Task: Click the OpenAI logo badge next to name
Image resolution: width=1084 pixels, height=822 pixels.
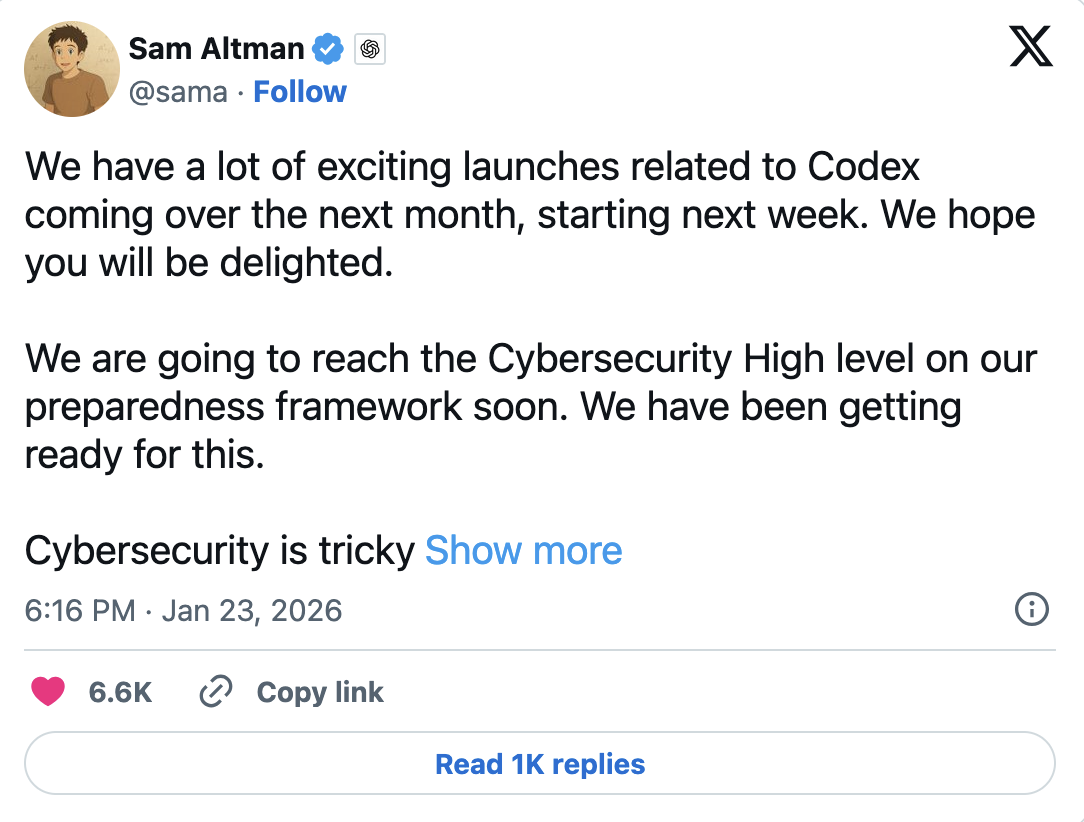Action: point(370,48)
